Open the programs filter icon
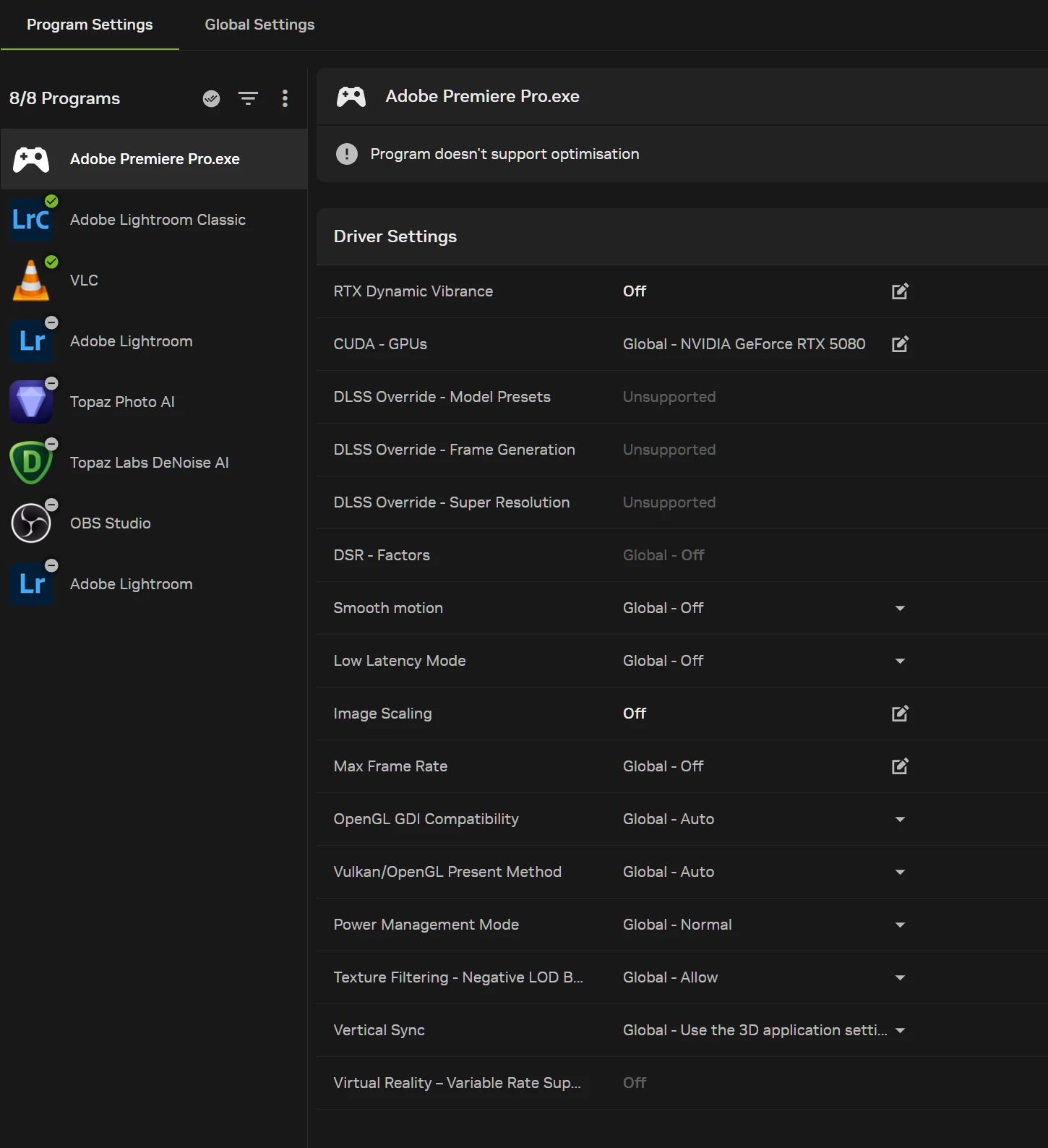Image resolution: width=1048 pixels, height=1148 pixels. coord(248,98)
